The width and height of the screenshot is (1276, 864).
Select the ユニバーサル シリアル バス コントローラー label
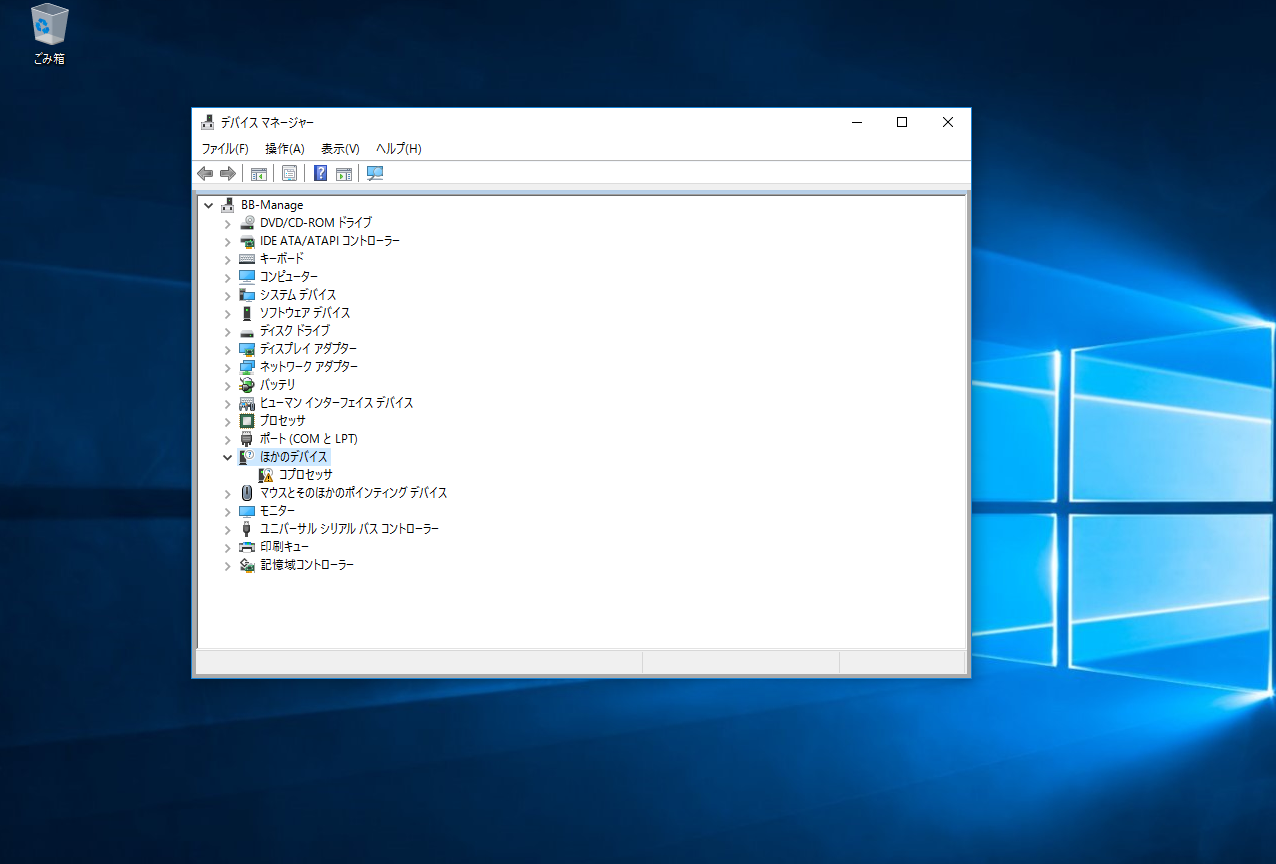click(350, 529)
